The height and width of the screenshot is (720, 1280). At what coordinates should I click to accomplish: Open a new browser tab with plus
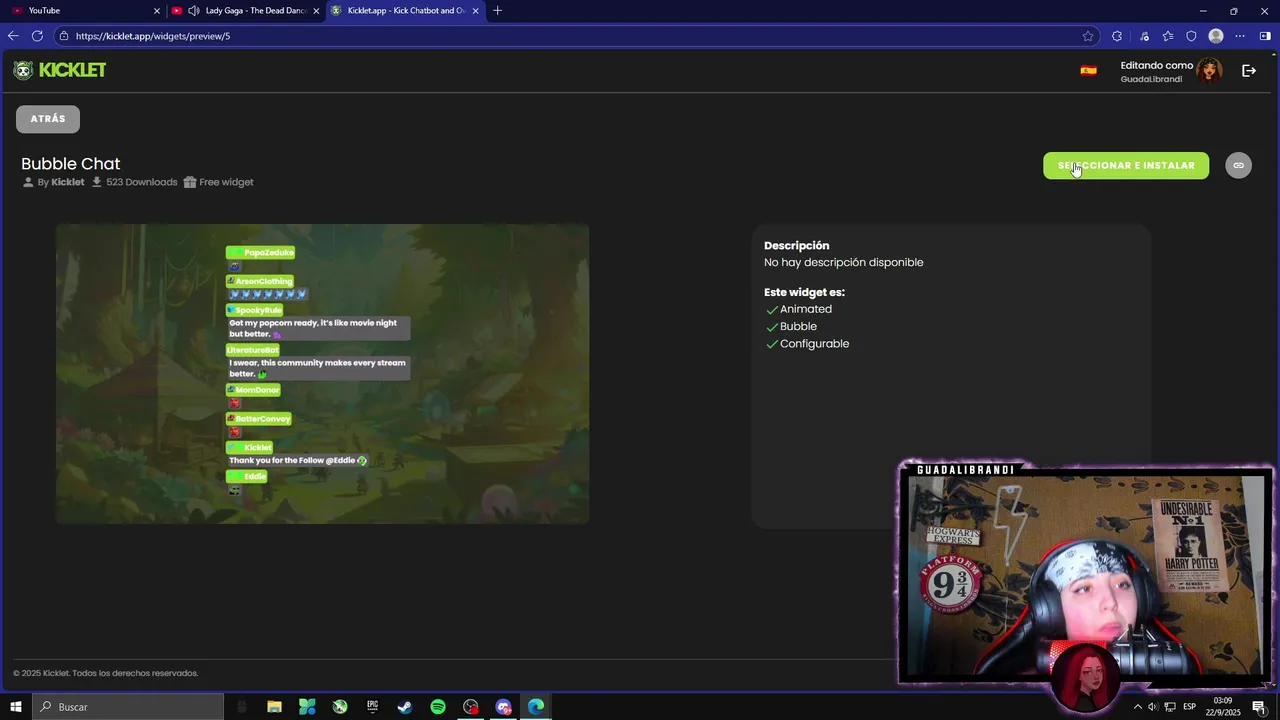point(498,10)
